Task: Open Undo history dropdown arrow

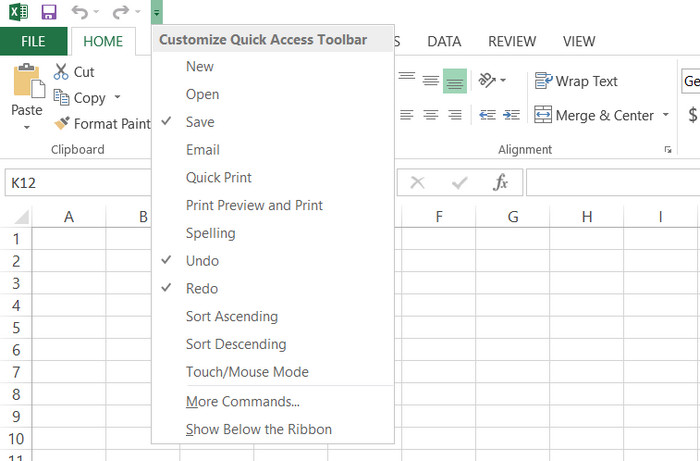Action: tap(96, 12)
